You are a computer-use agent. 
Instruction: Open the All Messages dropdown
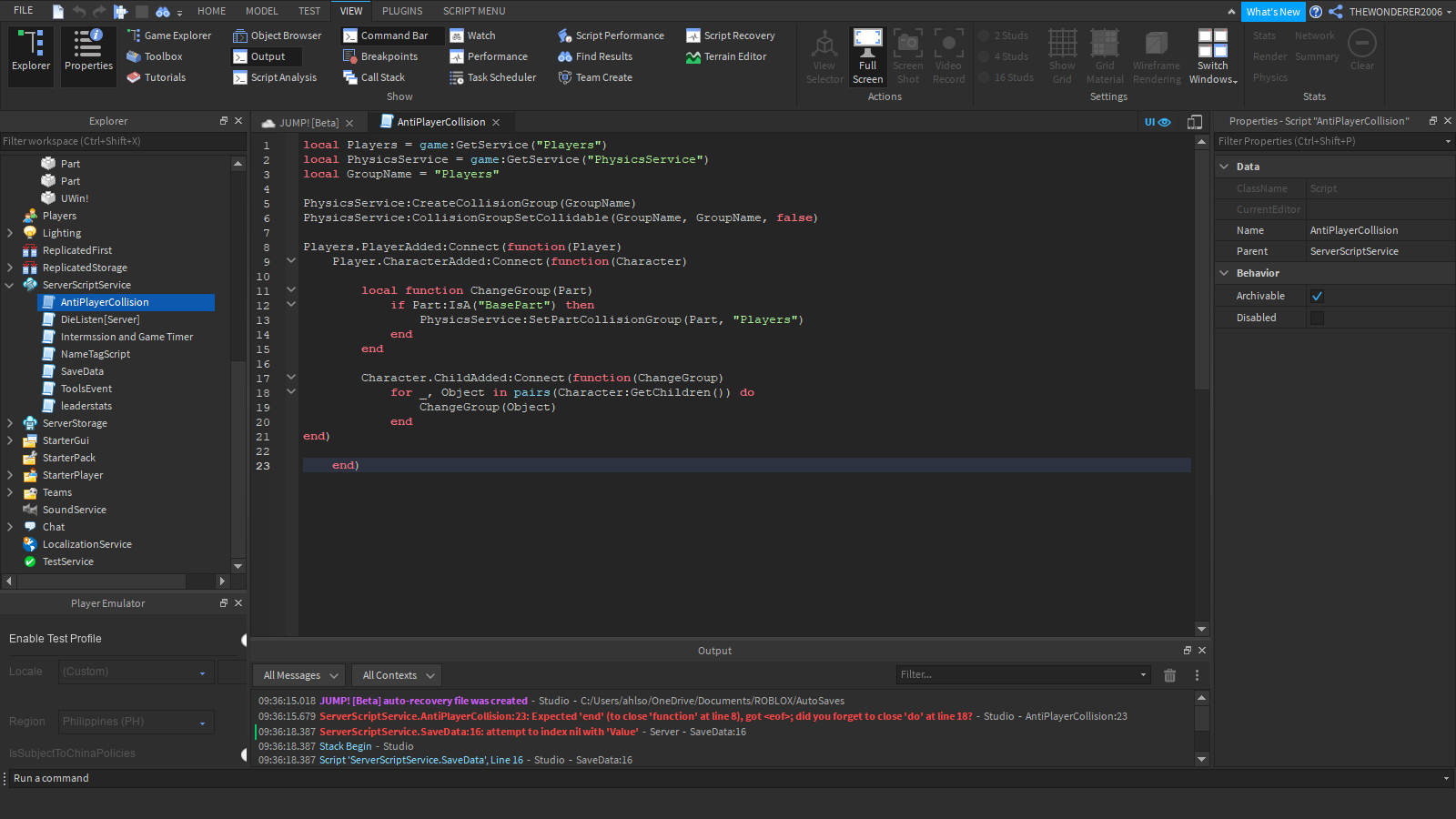click(x=299, y=675)
